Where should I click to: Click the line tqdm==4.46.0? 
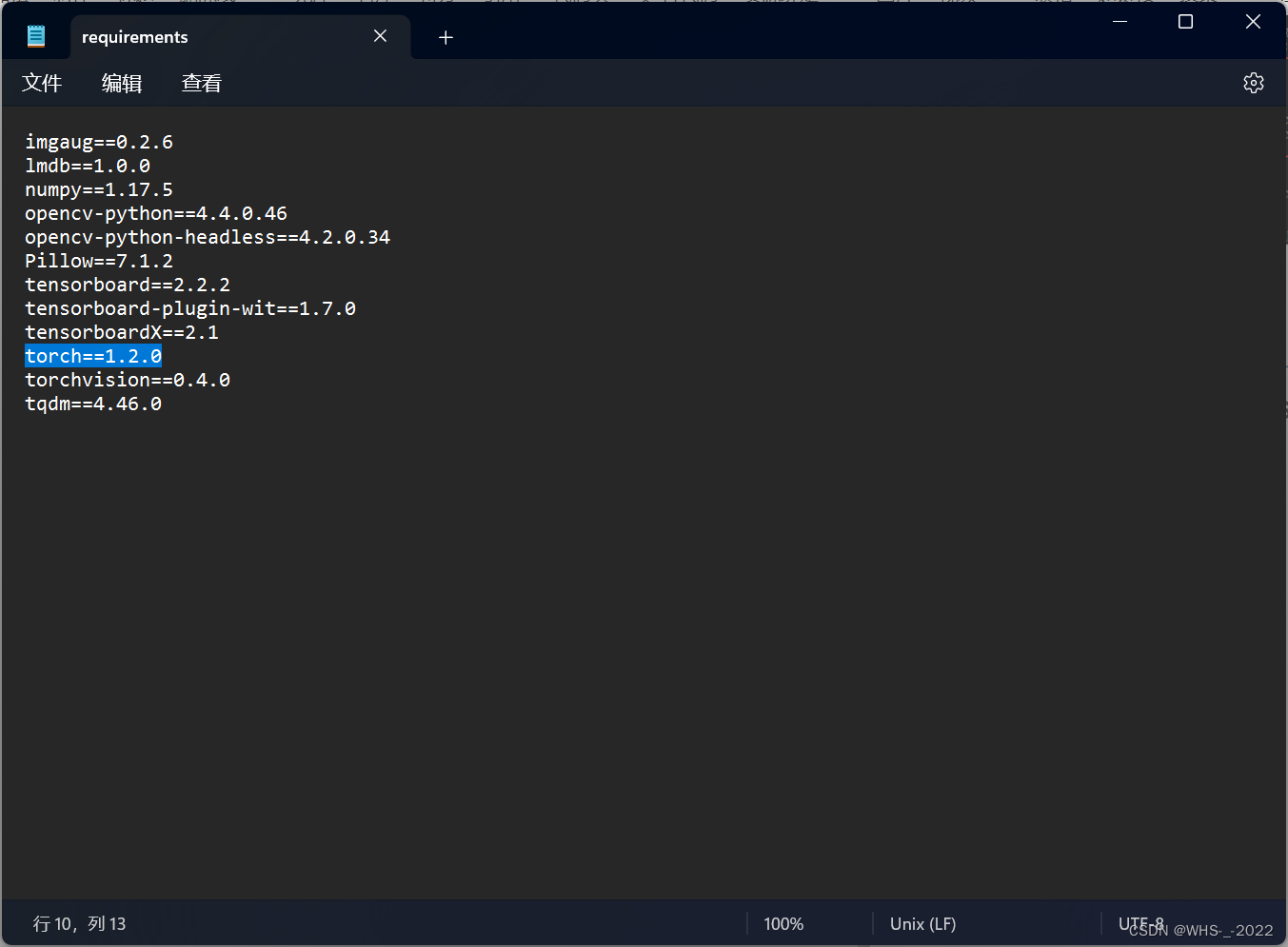pyautogui.click(x=93, y=404)
